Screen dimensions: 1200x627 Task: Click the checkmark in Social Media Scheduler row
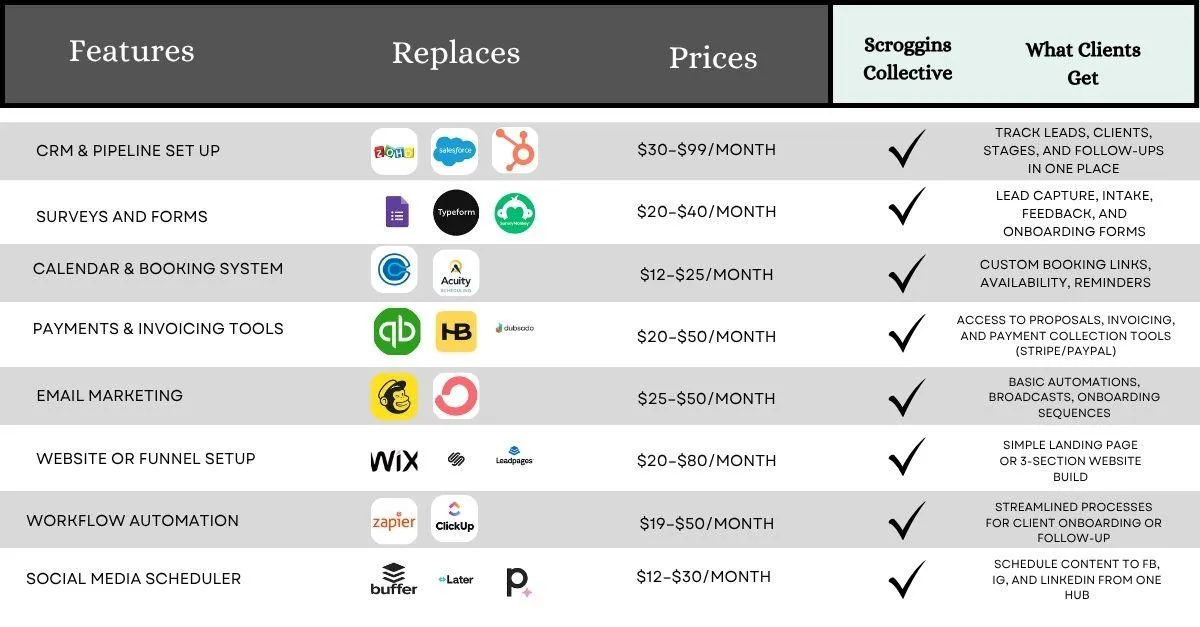(x=907, y=580)
